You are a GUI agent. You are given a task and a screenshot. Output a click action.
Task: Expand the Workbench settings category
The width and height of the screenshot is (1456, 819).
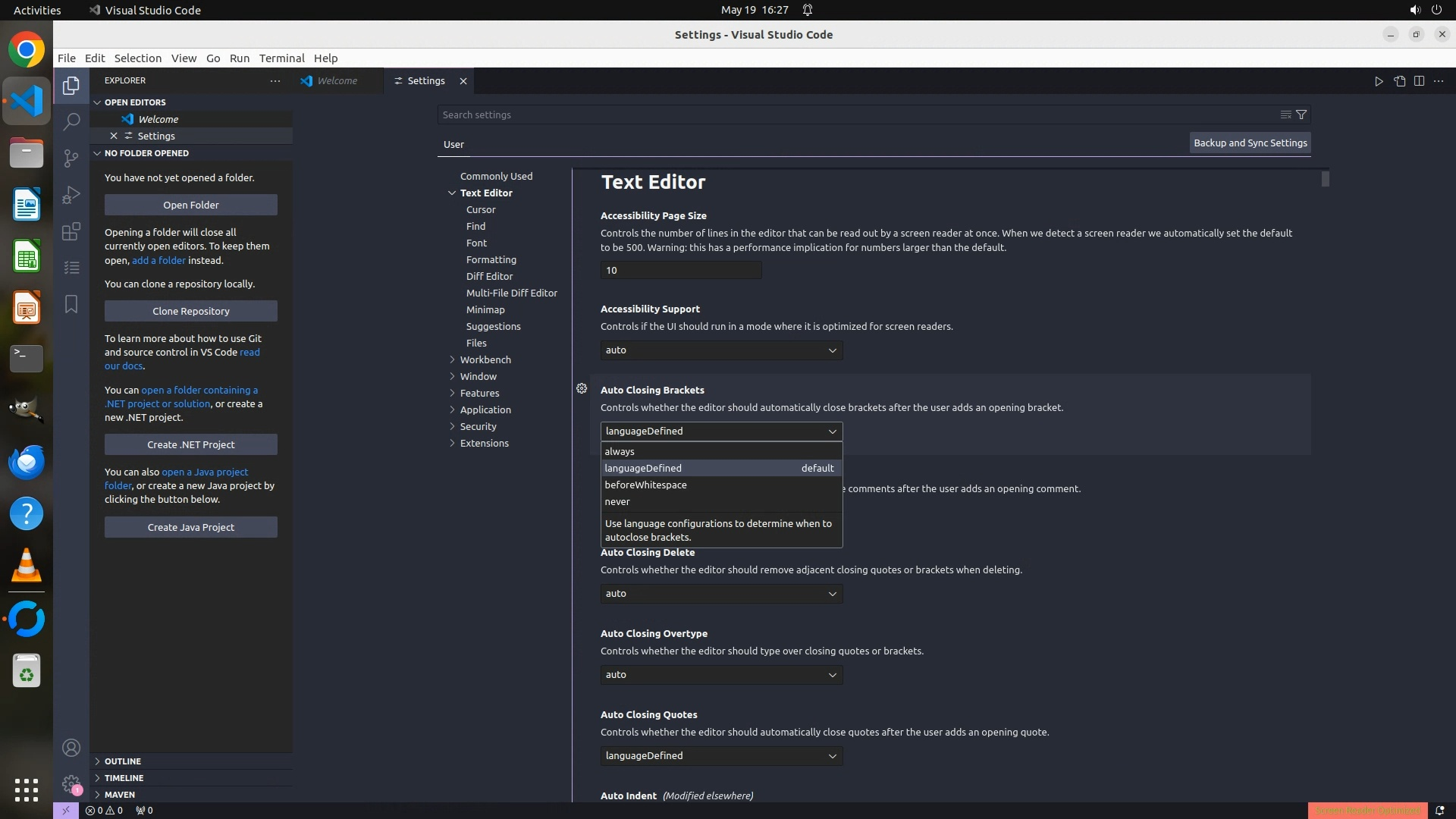click(485, 359)
